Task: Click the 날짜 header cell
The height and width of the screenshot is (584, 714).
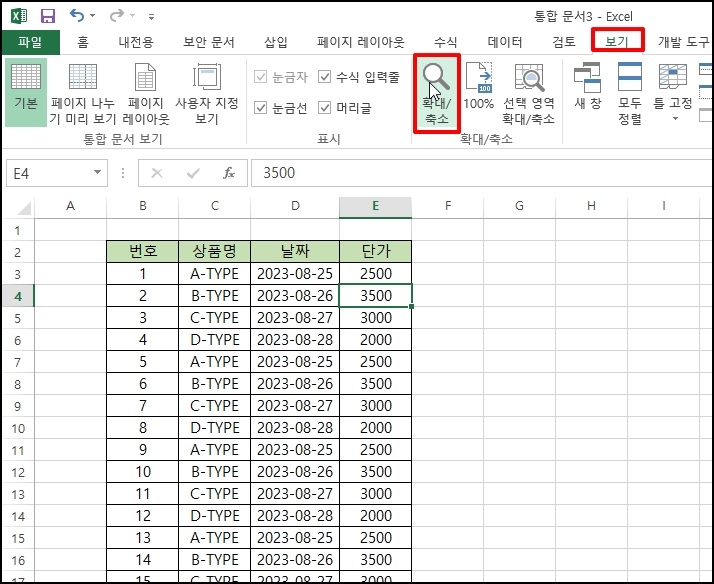Action: point(295,251)
